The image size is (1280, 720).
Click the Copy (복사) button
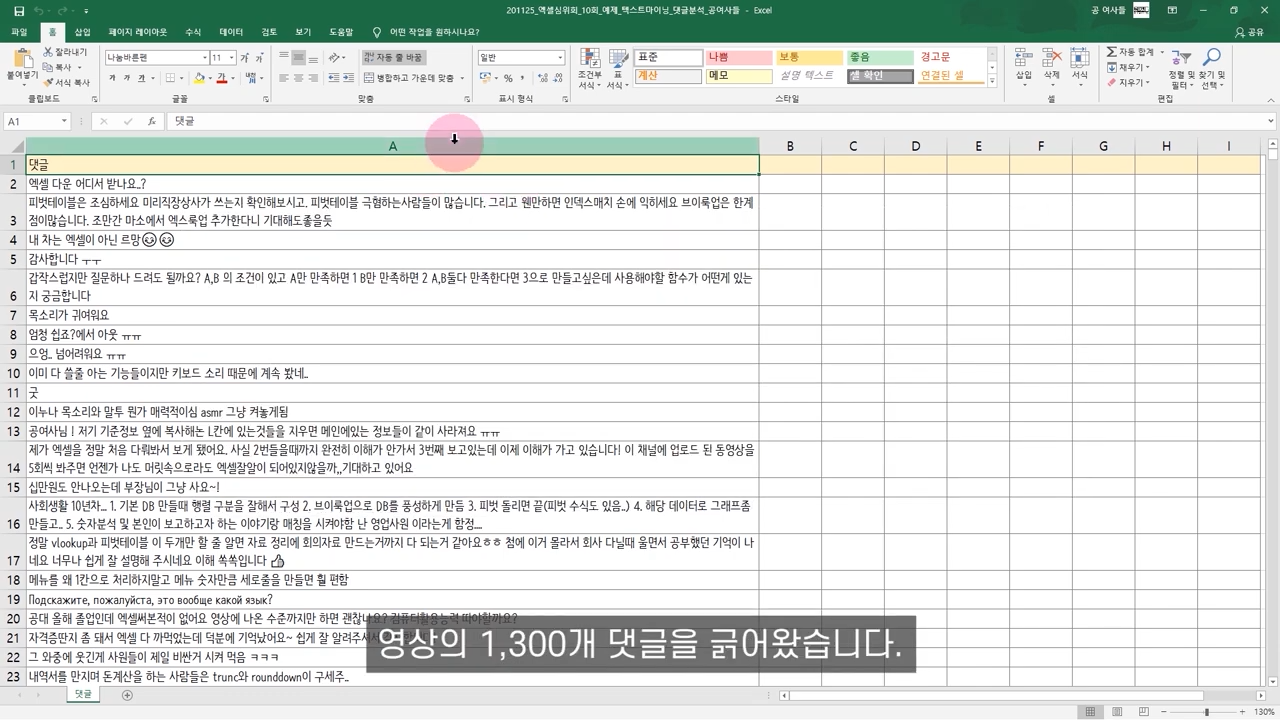(x=60, y=67)
